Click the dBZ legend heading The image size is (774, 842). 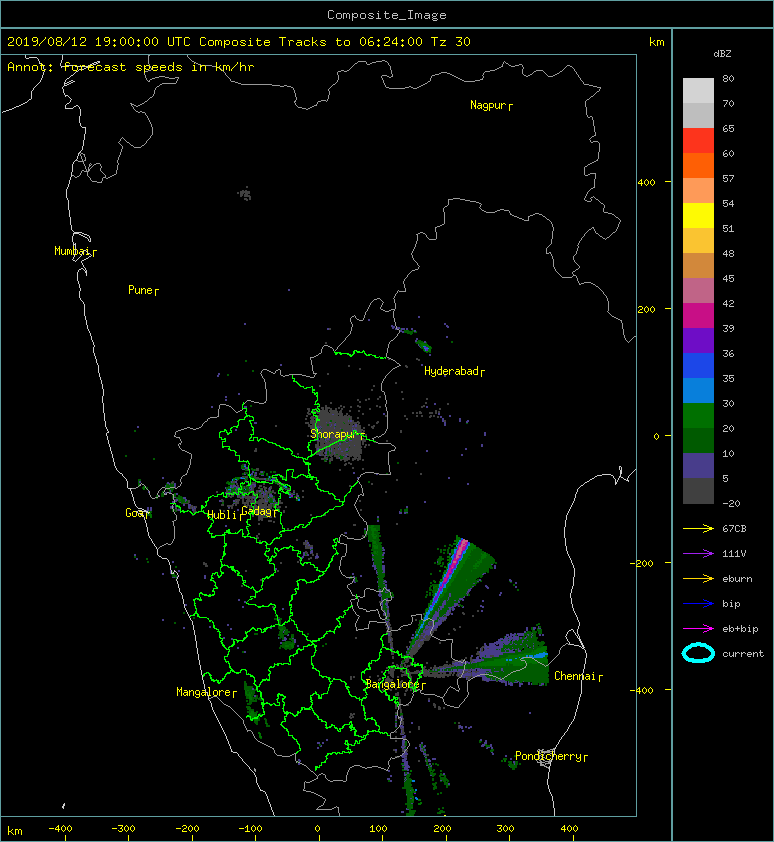(722, 54)
